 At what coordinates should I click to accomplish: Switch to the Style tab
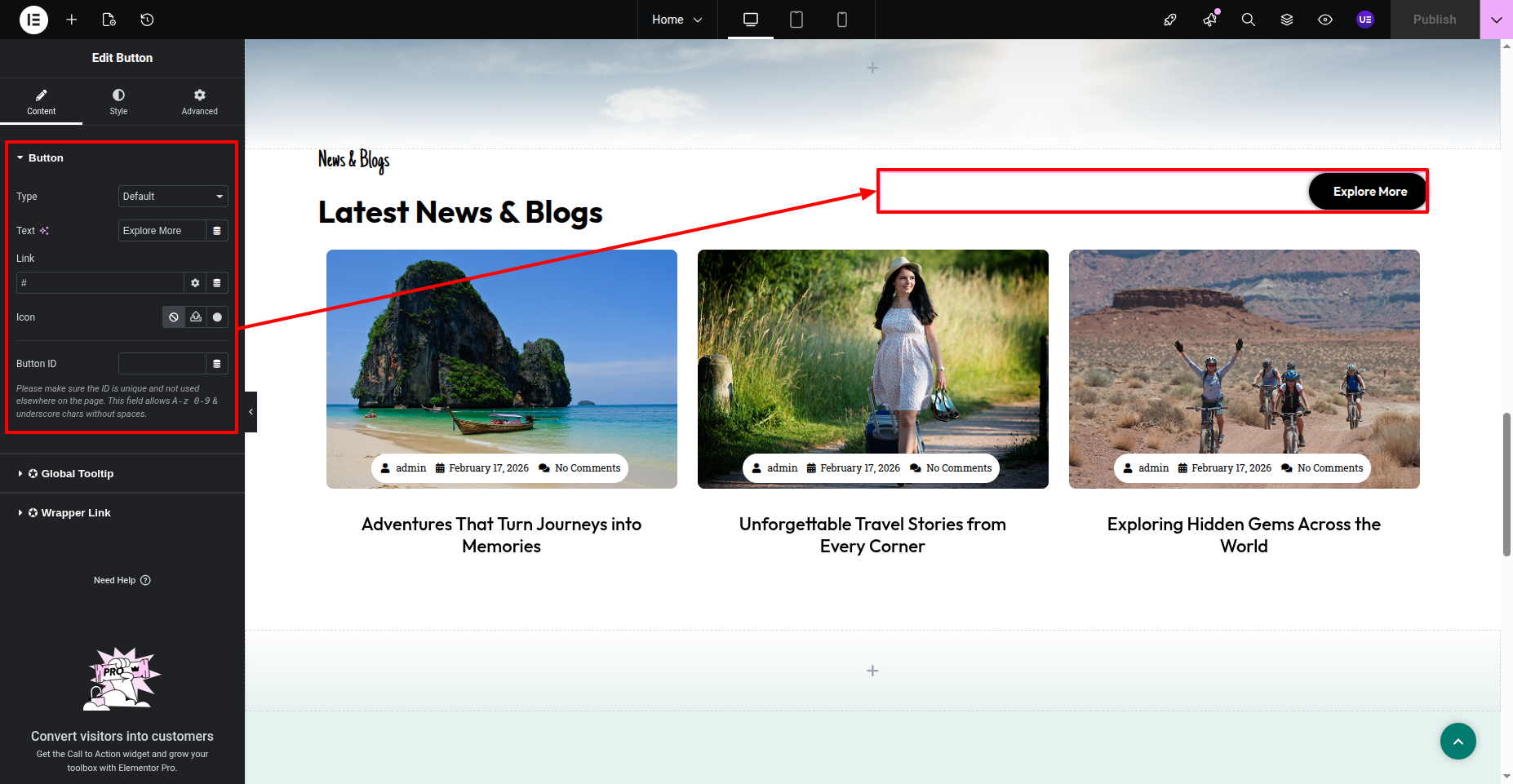(x=118, y=101)
